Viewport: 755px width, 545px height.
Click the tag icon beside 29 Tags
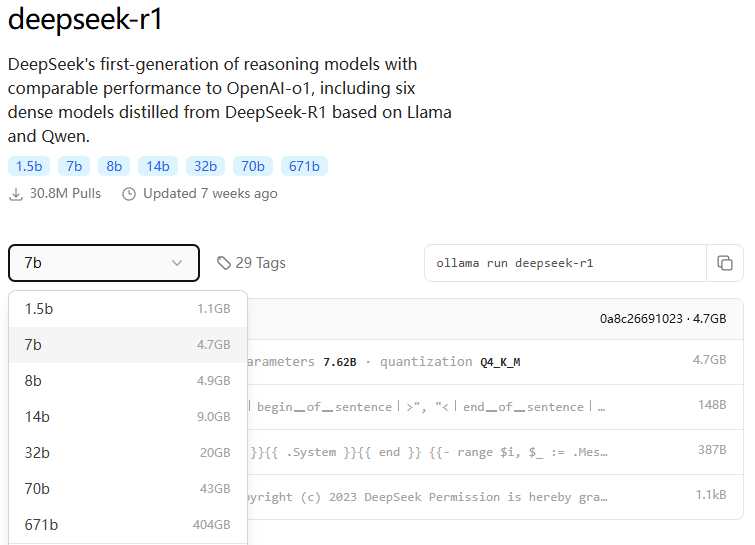(224, 263)
